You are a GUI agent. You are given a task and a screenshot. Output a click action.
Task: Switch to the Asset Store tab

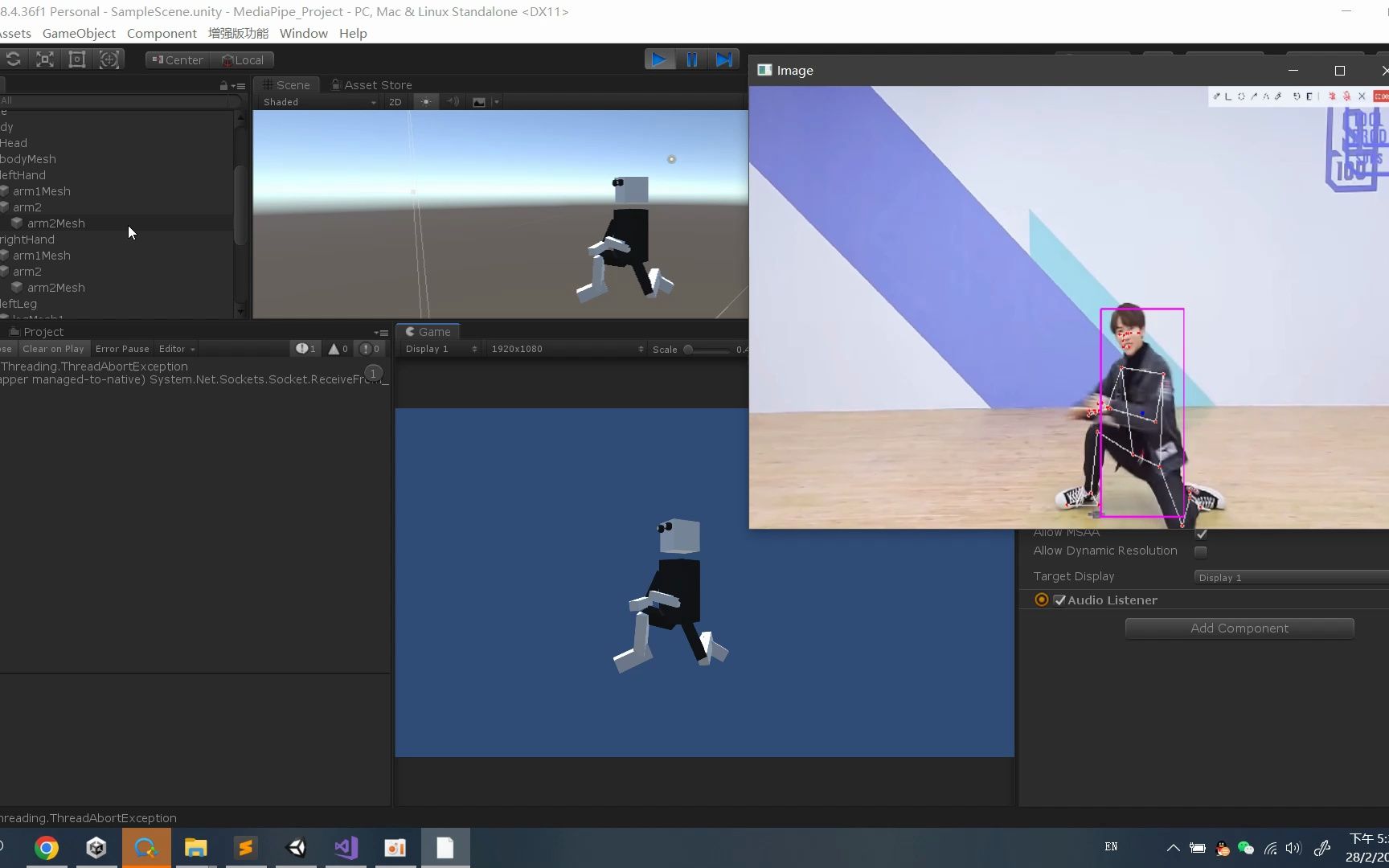point(372,84)
